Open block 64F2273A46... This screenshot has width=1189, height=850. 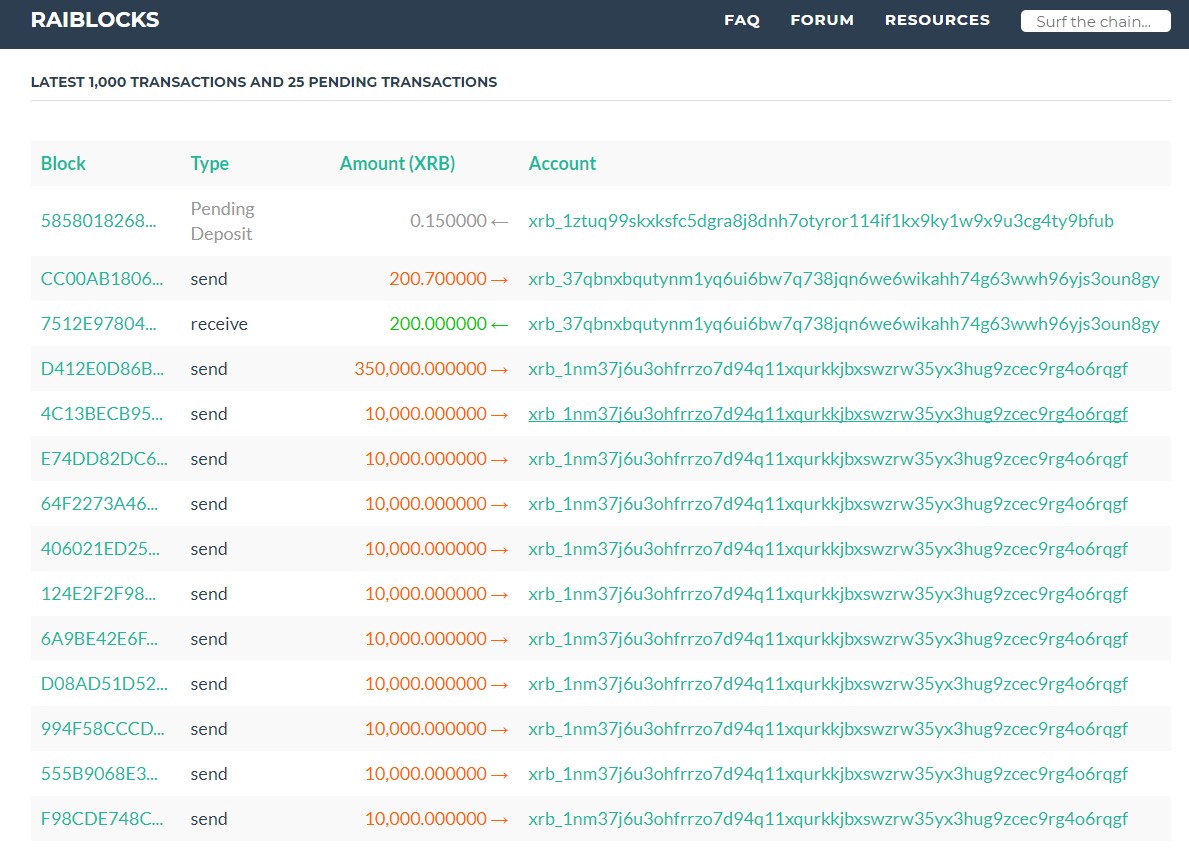[x=99, y=503]
